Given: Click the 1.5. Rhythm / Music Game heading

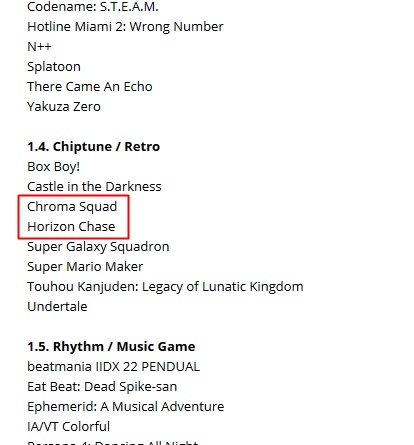Looking at the screenshot, I should pos(111,347).
